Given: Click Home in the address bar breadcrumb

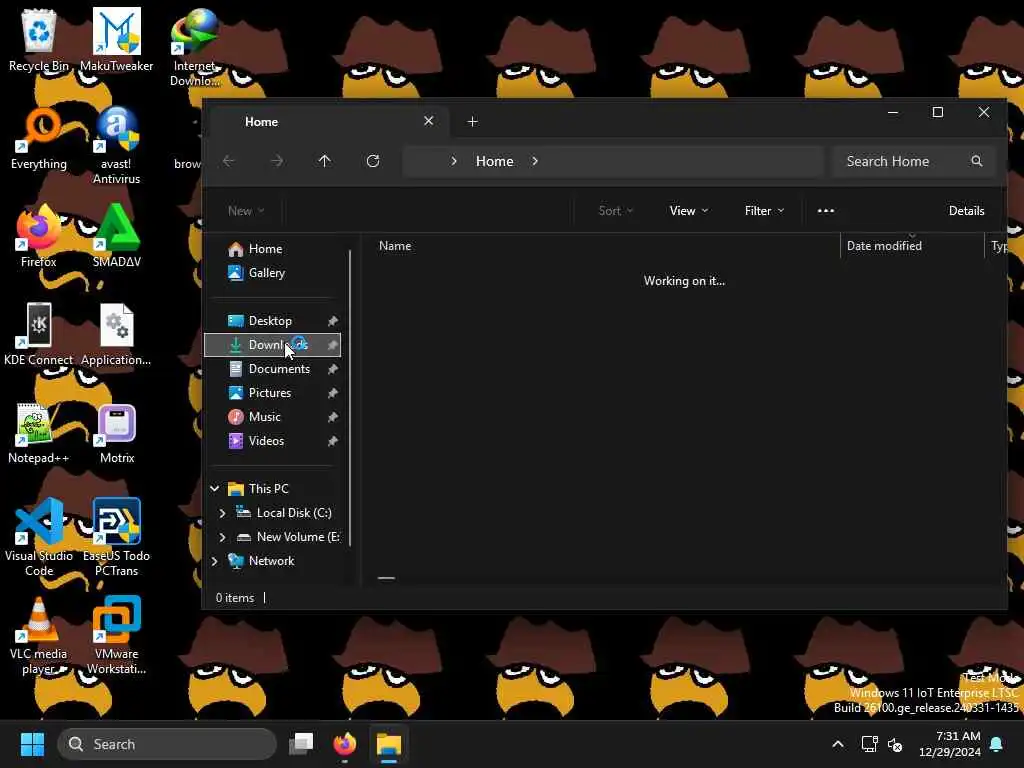Looking at the screenshot, I should pyautogui.click(x=494, y=161).
